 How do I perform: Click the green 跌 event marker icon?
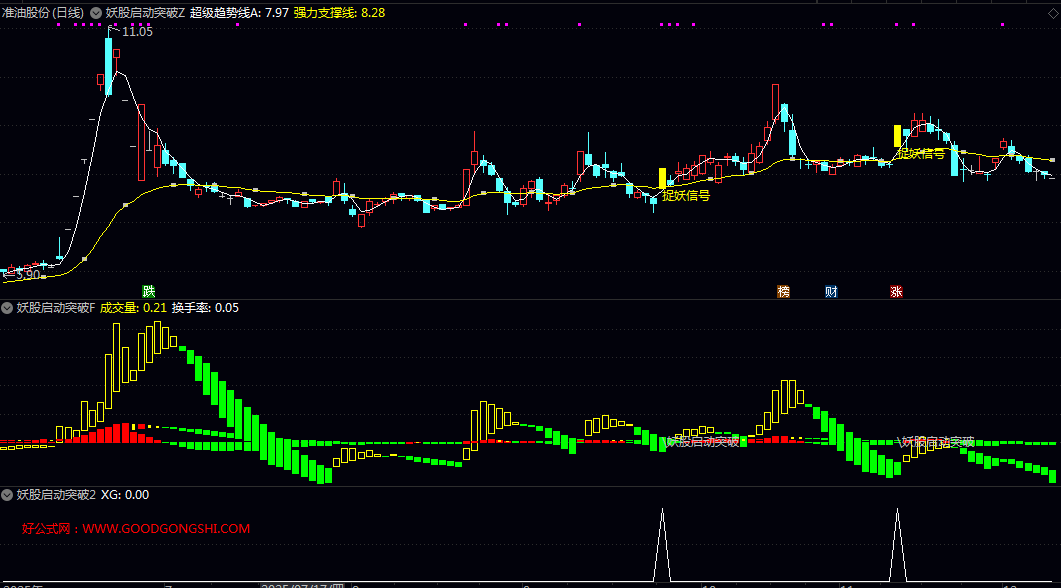click(x=149, y=292)
